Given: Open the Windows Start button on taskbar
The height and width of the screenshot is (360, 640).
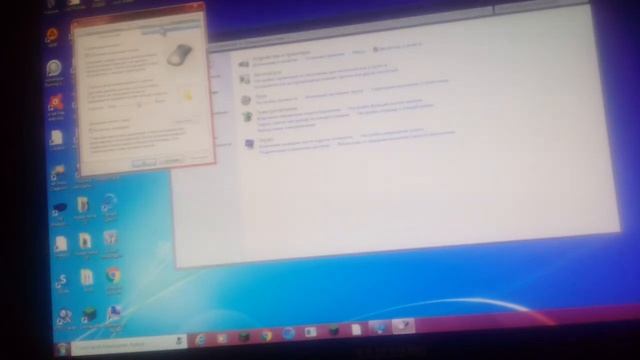Looking at the screenshot, I should click(x=62, y=349).
